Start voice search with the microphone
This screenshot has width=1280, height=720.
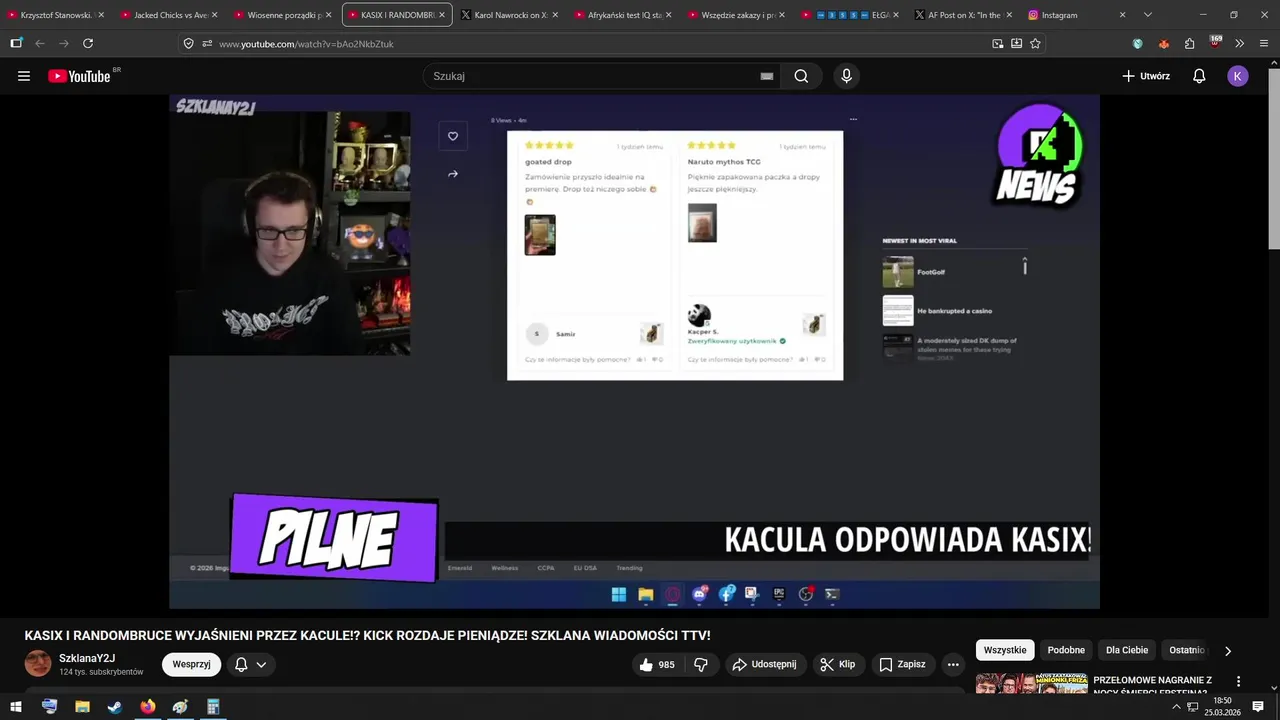847,76
